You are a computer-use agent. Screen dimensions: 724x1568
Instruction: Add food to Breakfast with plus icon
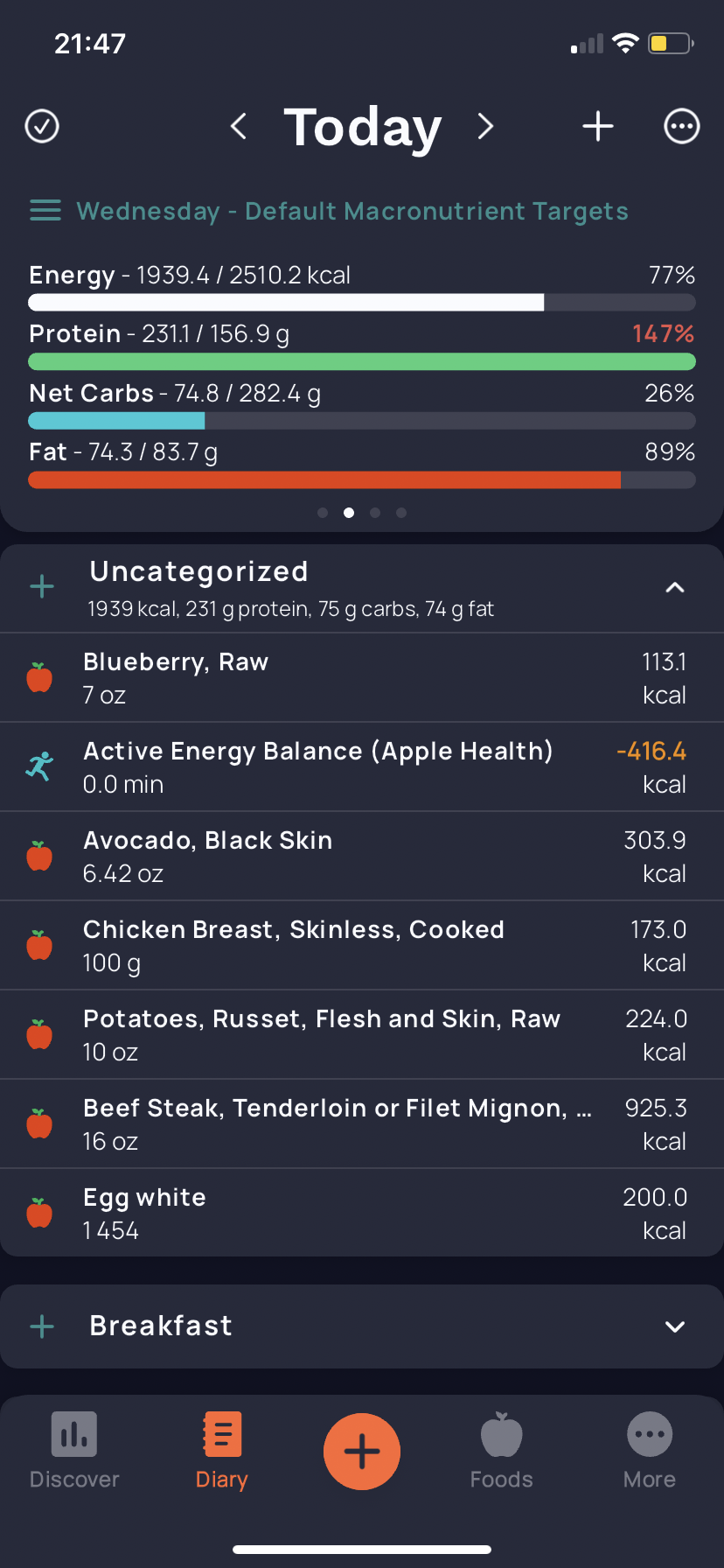(x=42, y=1326)
